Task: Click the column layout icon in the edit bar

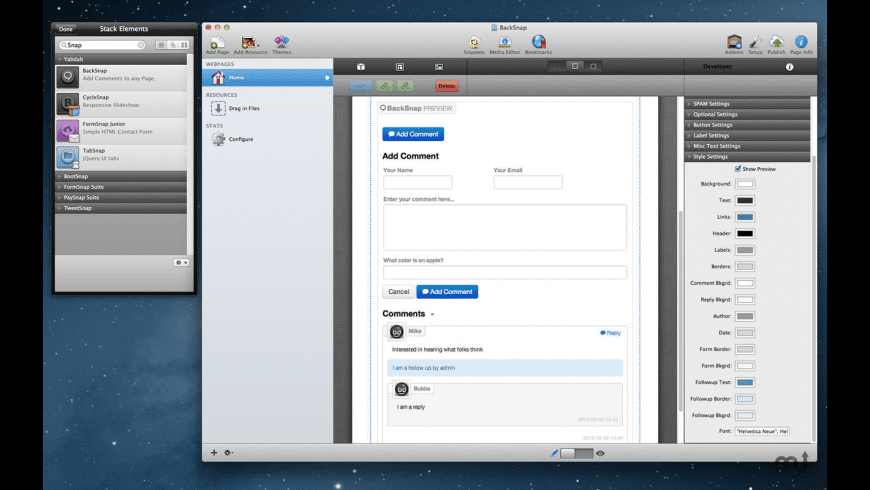Action: 399,67
